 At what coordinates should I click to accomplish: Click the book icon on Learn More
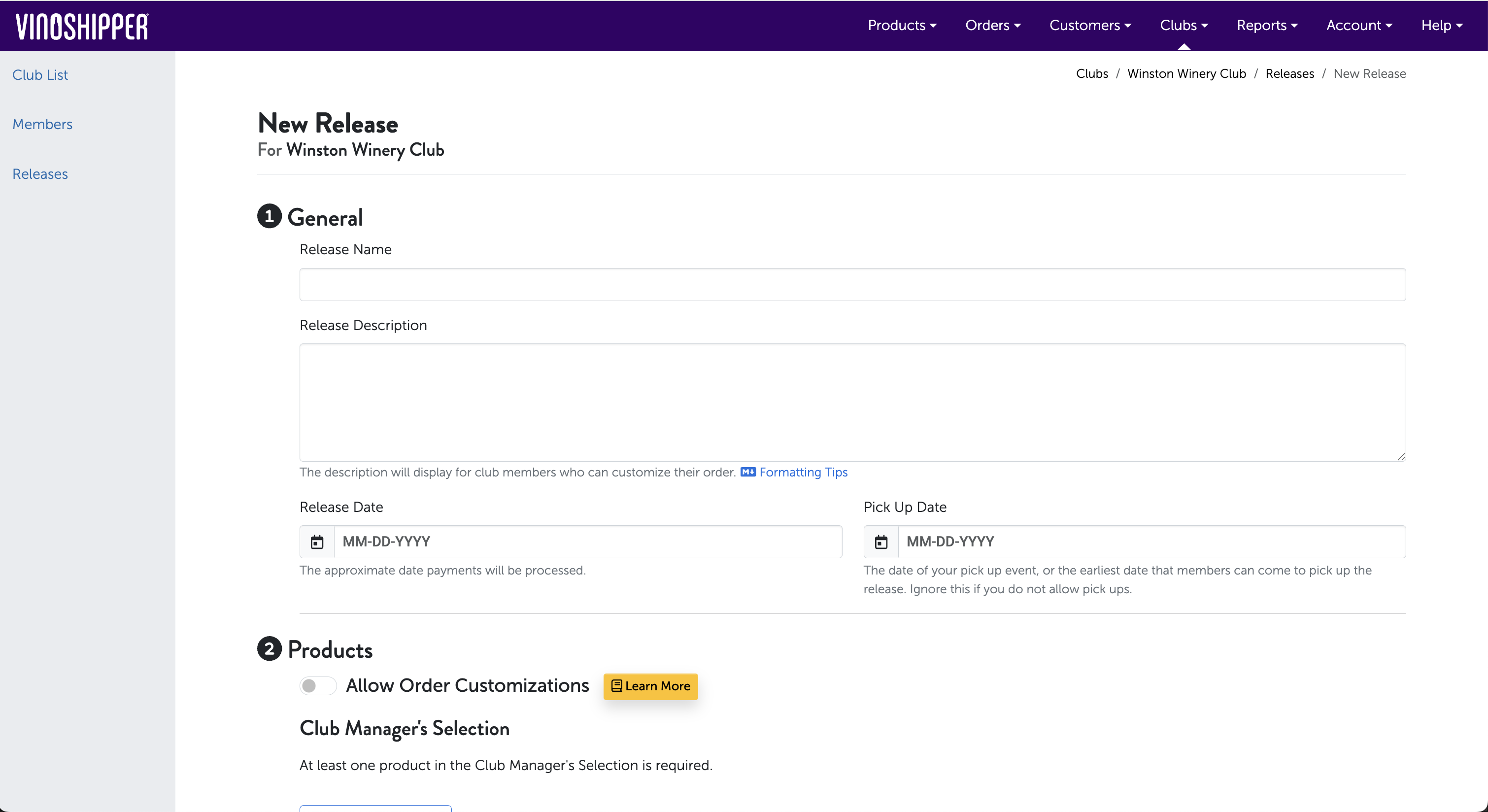point(616,685)
